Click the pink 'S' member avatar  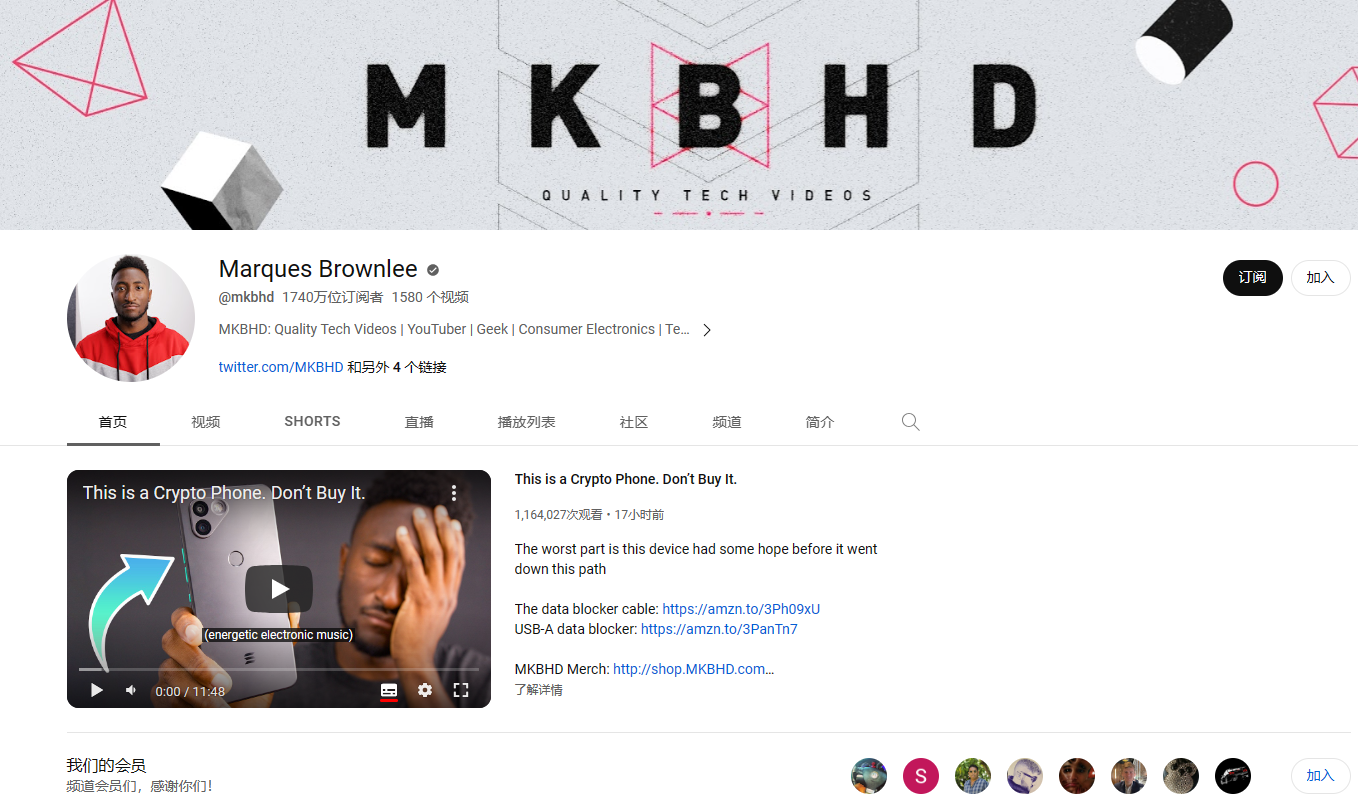click(x=921, y=776)
